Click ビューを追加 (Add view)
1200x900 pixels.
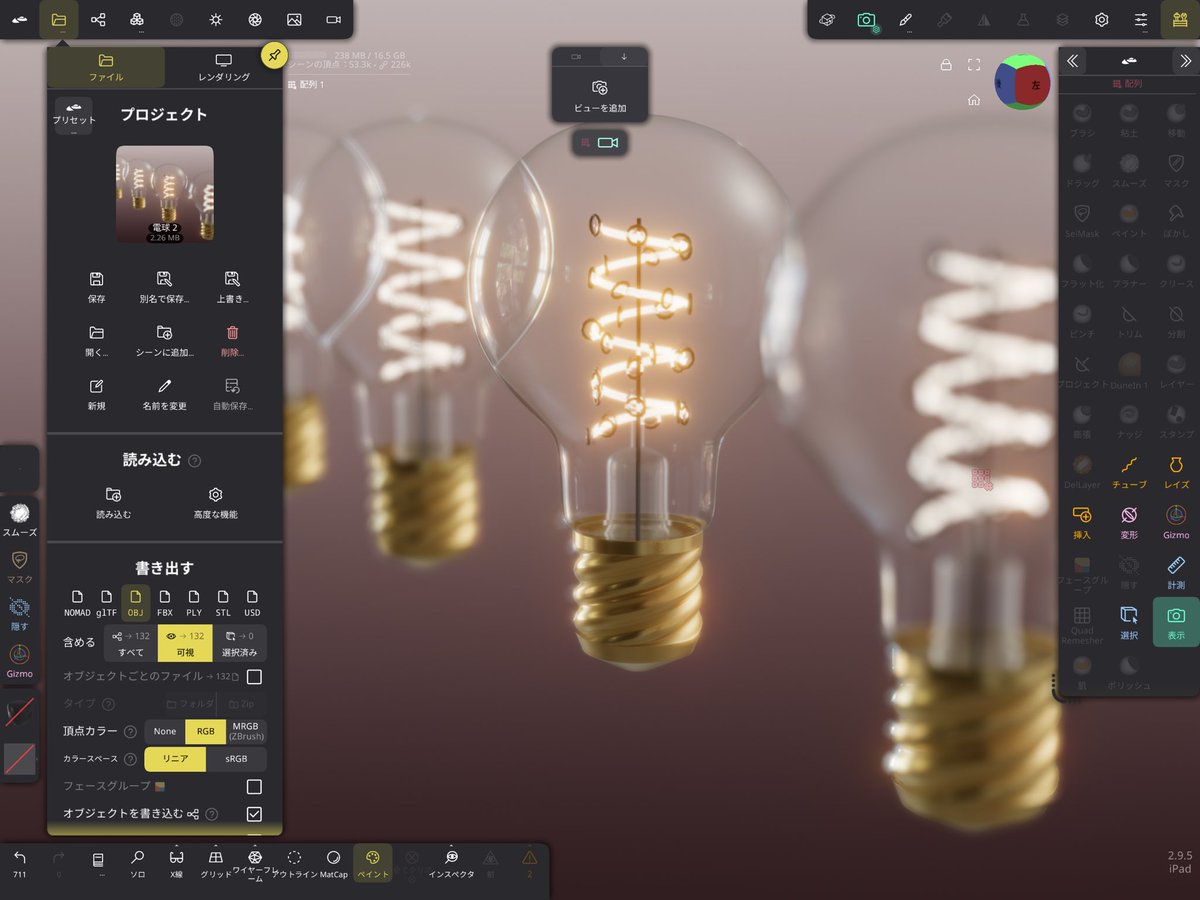[x=600, y=96]
